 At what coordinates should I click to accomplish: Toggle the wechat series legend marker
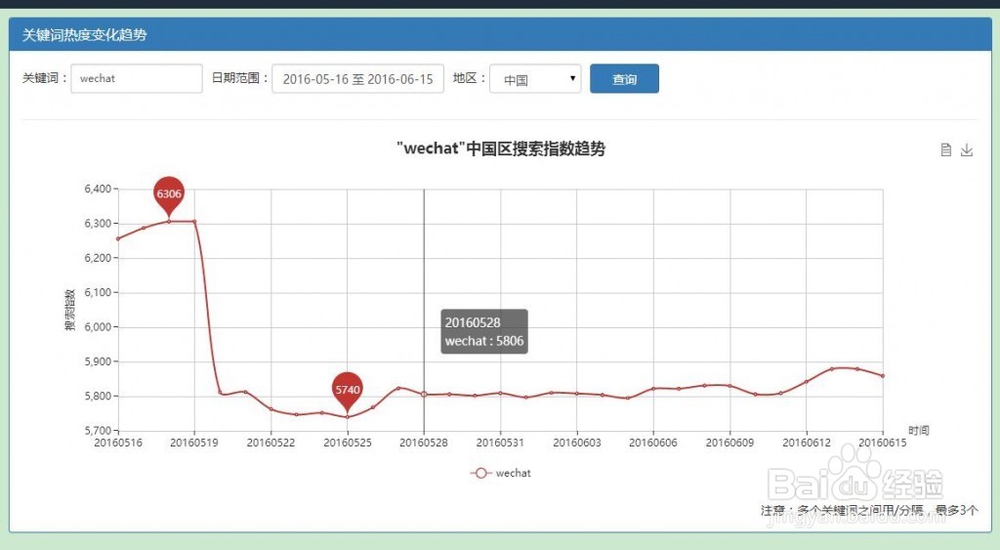coord(481,473)
